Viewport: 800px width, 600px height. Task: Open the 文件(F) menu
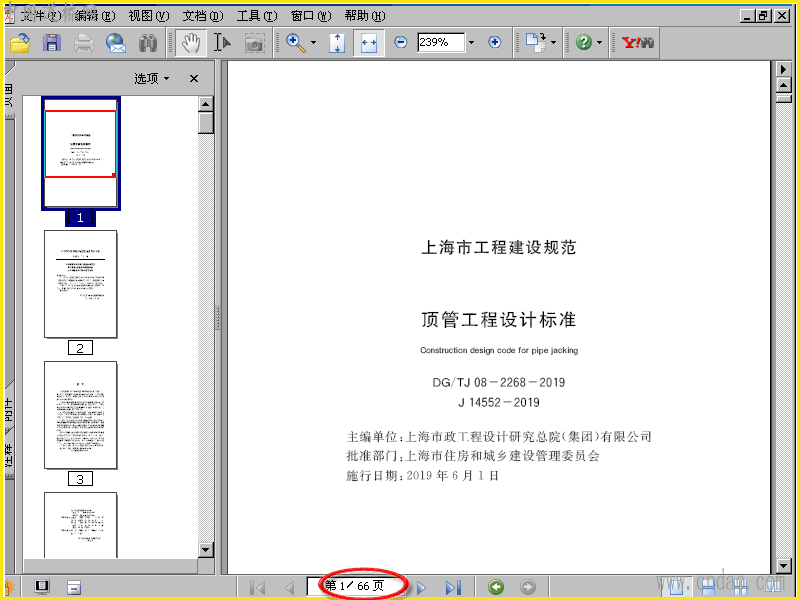[40, 16]
